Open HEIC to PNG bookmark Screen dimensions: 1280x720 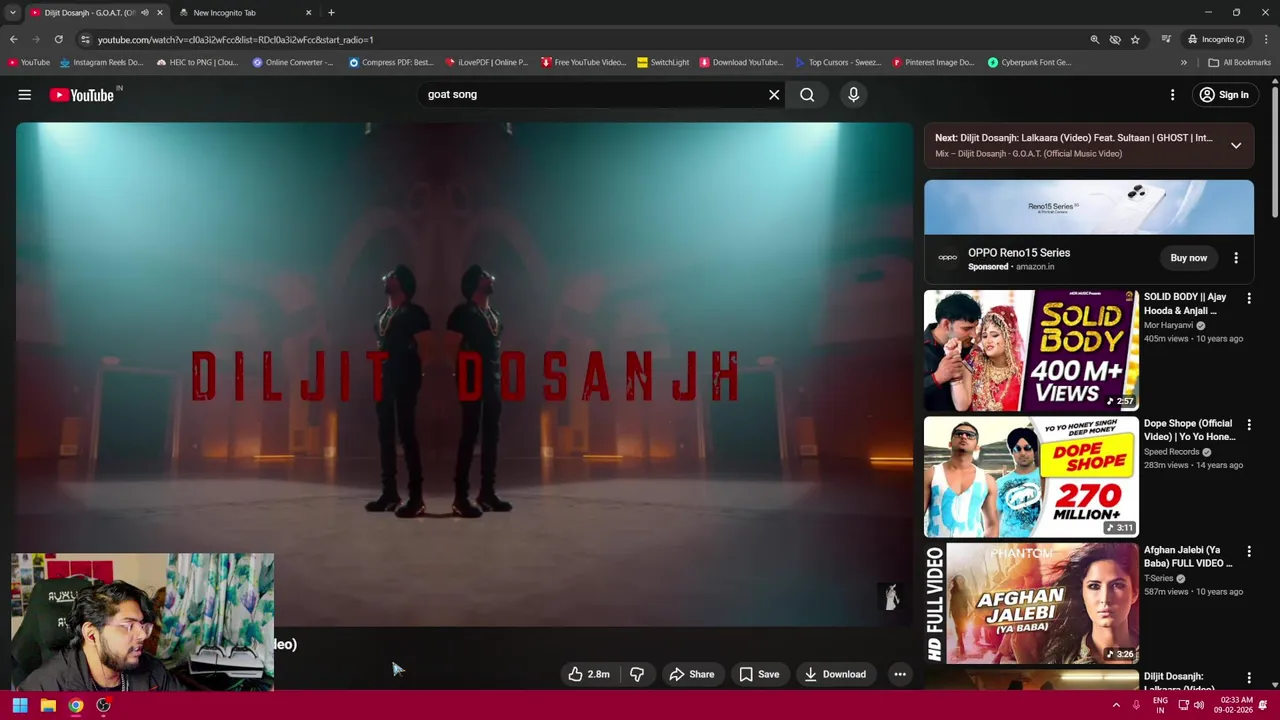197,62
